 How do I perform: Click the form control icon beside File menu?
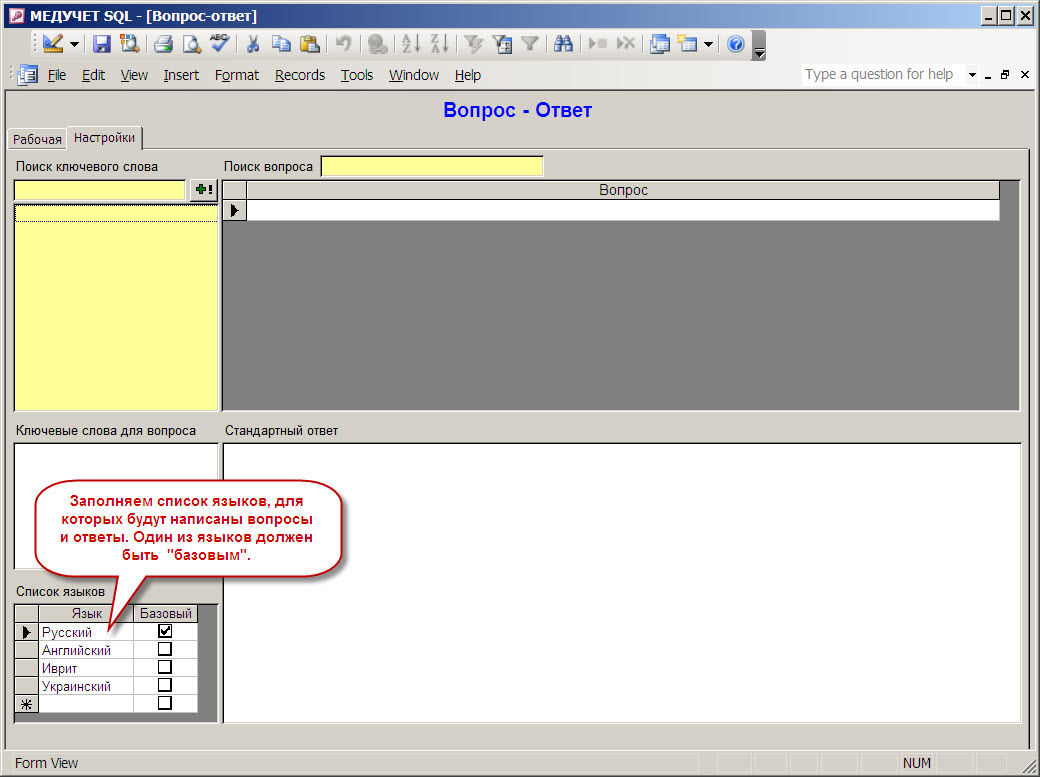[28, 75]
